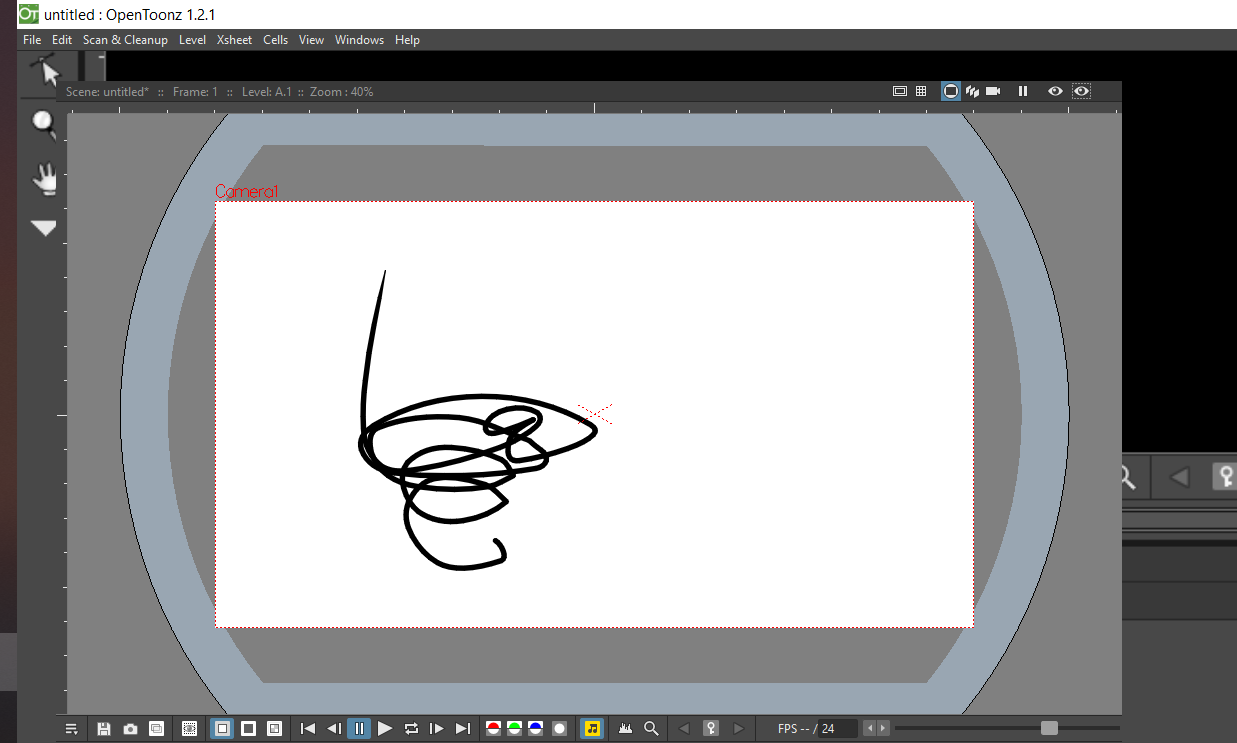Toggle the yellow sound music note icon
Image resolution: width=1237 pixels, height=743 pixels.
(592, 729)
